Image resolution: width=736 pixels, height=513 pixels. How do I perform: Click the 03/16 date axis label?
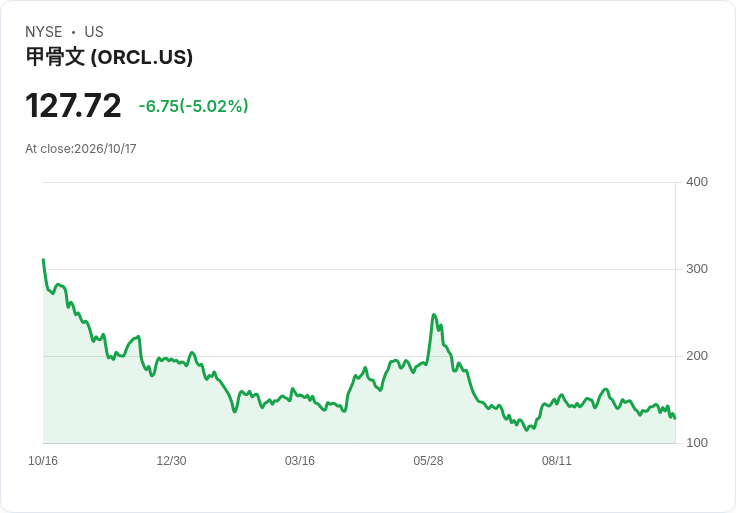point(300,461)
